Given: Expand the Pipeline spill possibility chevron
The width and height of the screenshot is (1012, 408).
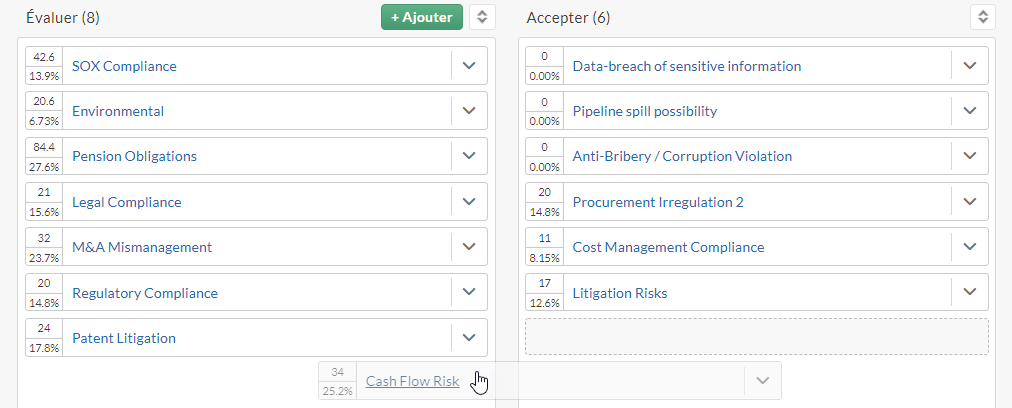Looking at the screenshot, I should click(969, 110).
